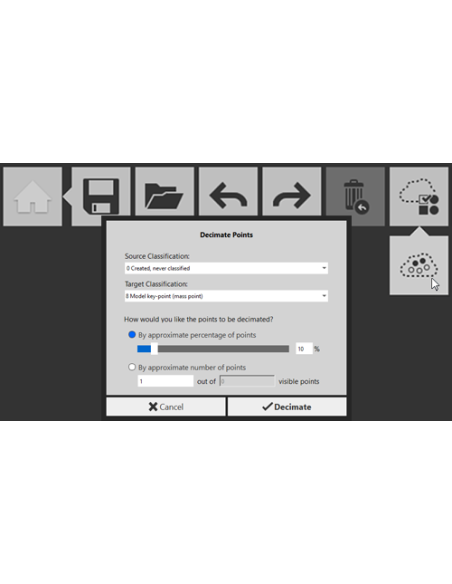The height and width of the screenshot is (584, 452).
Task: Undo the last action with the arrow
Action: pos(228,191)
